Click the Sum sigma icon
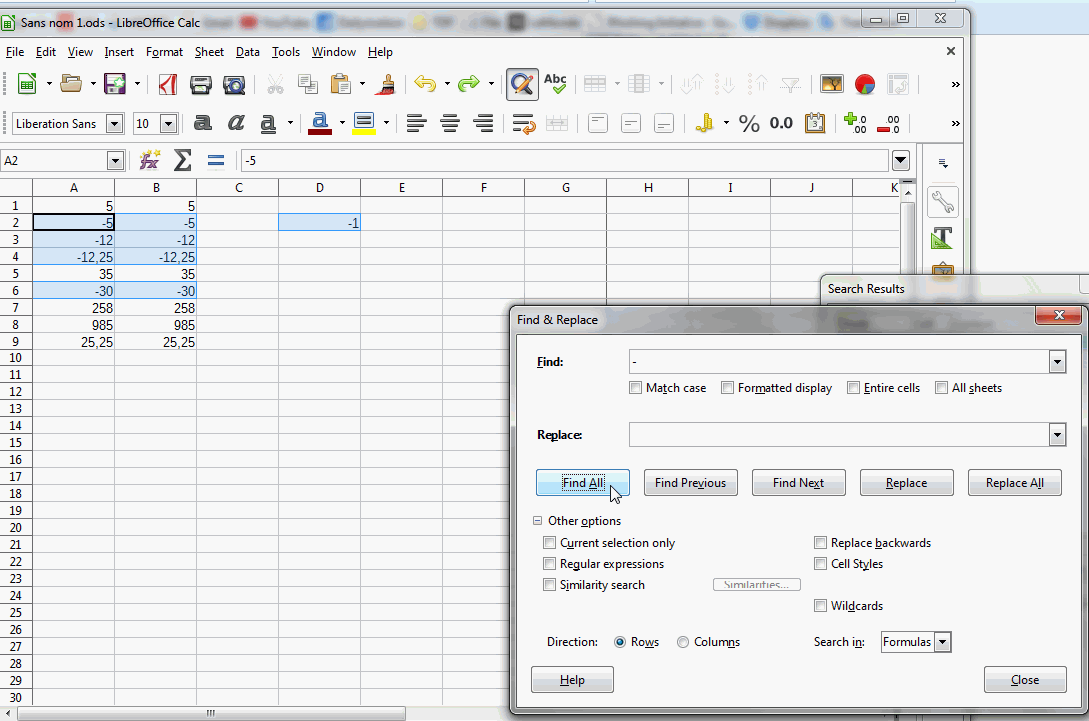 pyautogui.click(x=182, y=160)
